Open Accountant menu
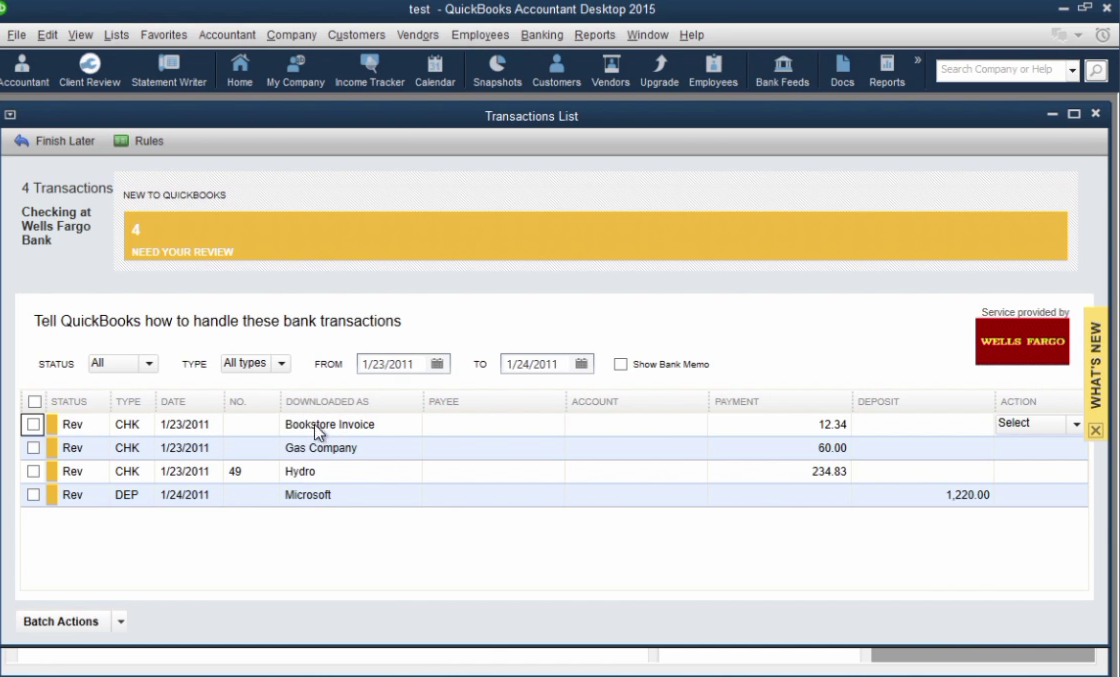The width and height of the screenshot is (1120, 677). (227, 34)
